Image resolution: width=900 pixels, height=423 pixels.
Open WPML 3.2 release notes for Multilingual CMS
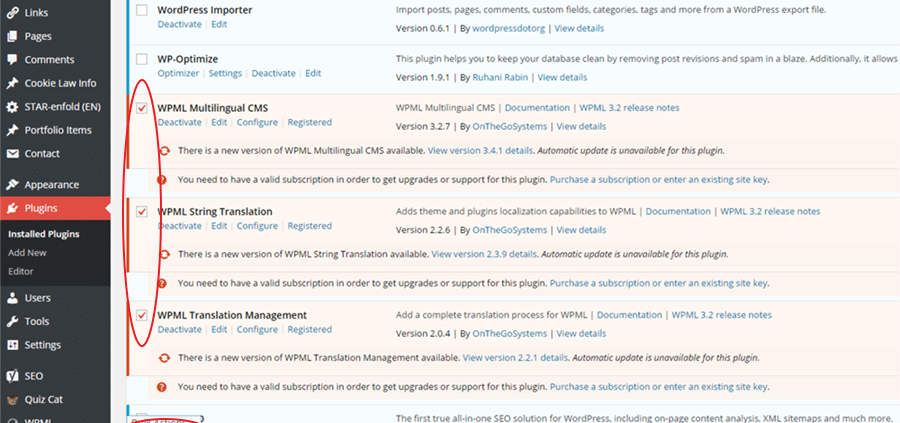point(630,108)
